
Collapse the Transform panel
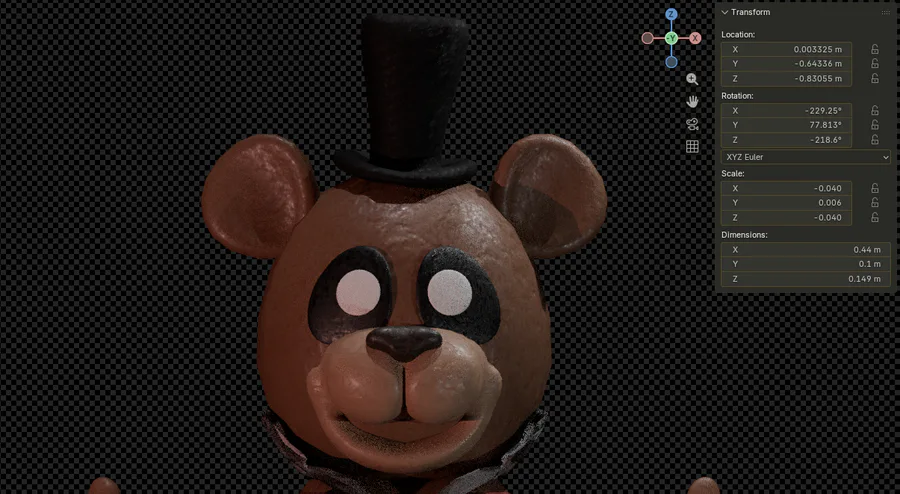click(x=725, y=12)
